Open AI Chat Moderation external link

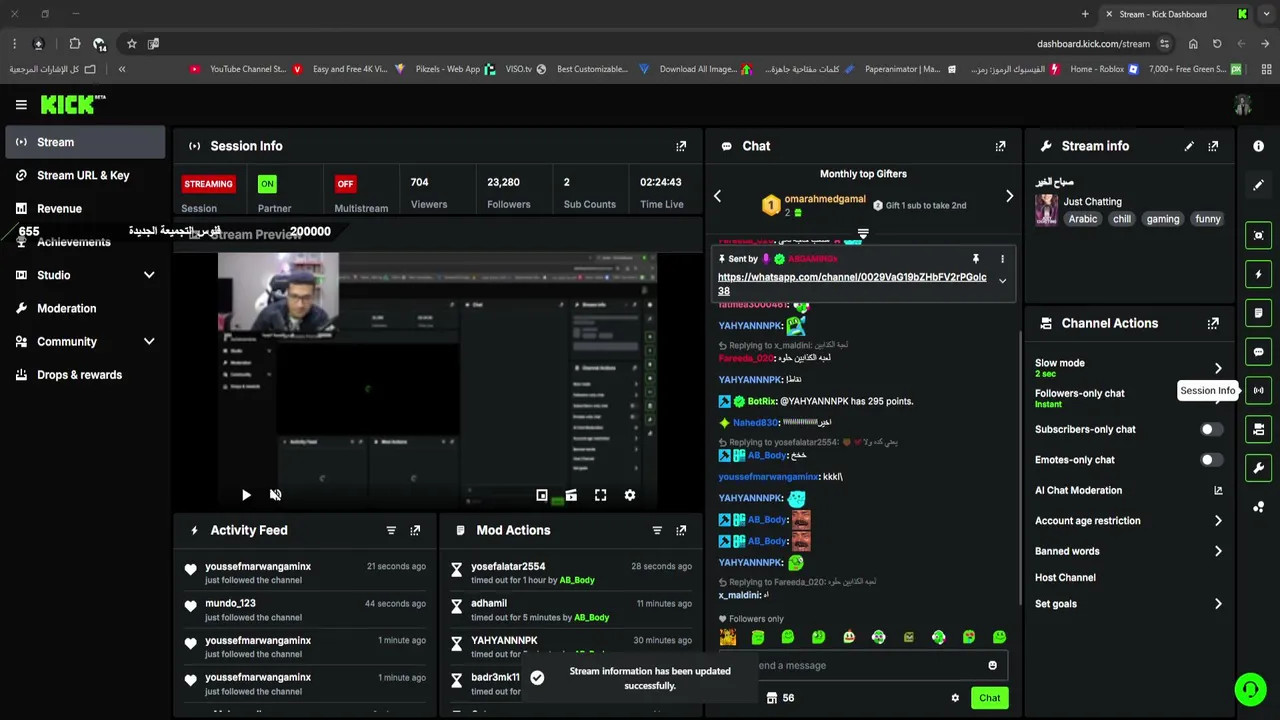coord(1218,490)
